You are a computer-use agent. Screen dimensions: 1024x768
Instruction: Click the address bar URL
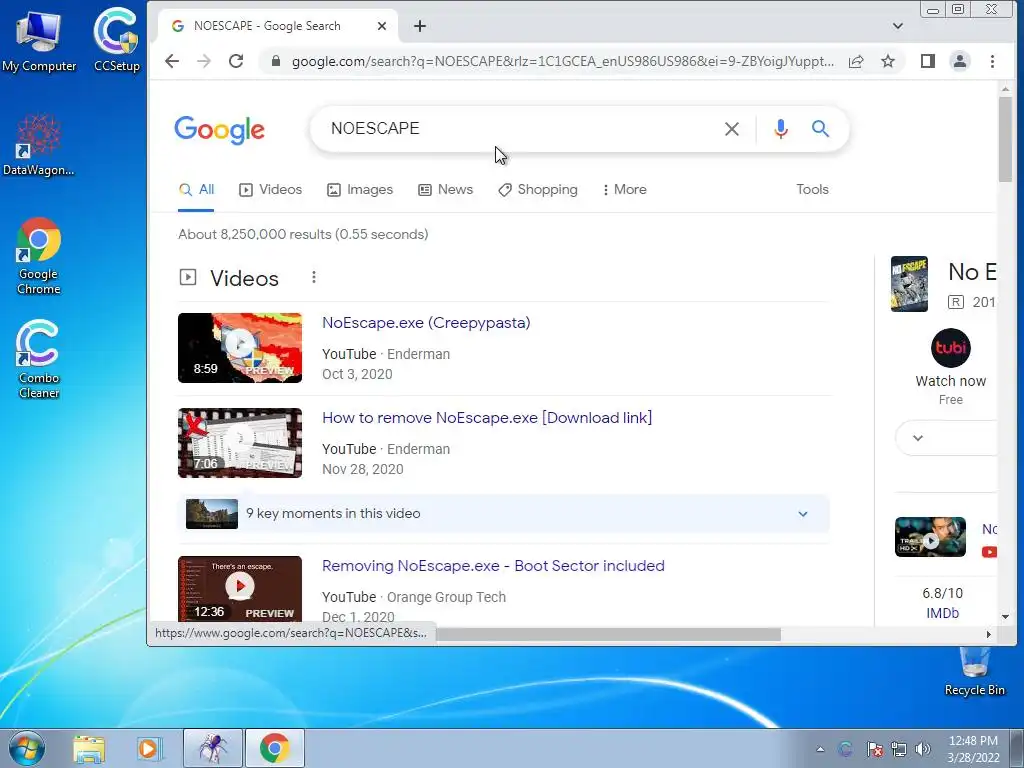(562, 61)
